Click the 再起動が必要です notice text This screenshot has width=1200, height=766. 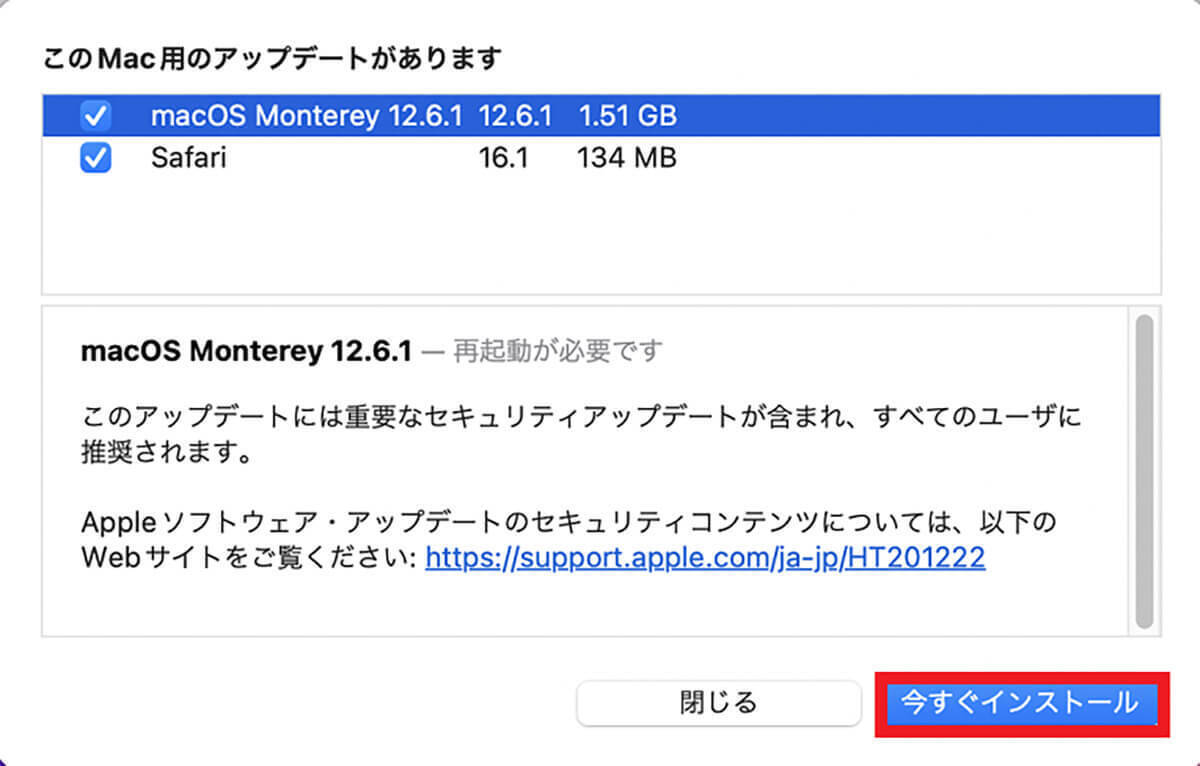[558, 352]
